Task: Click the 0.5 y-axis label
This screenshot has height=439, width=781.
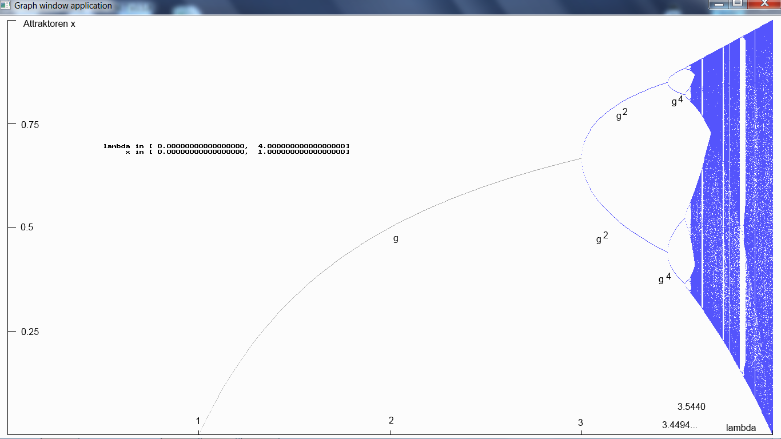Action: (27, 227)
